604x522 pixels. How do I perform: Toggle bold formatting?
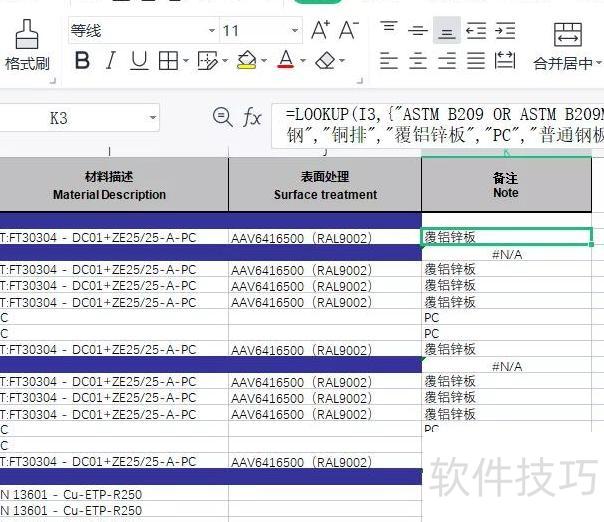click(82, 60)
